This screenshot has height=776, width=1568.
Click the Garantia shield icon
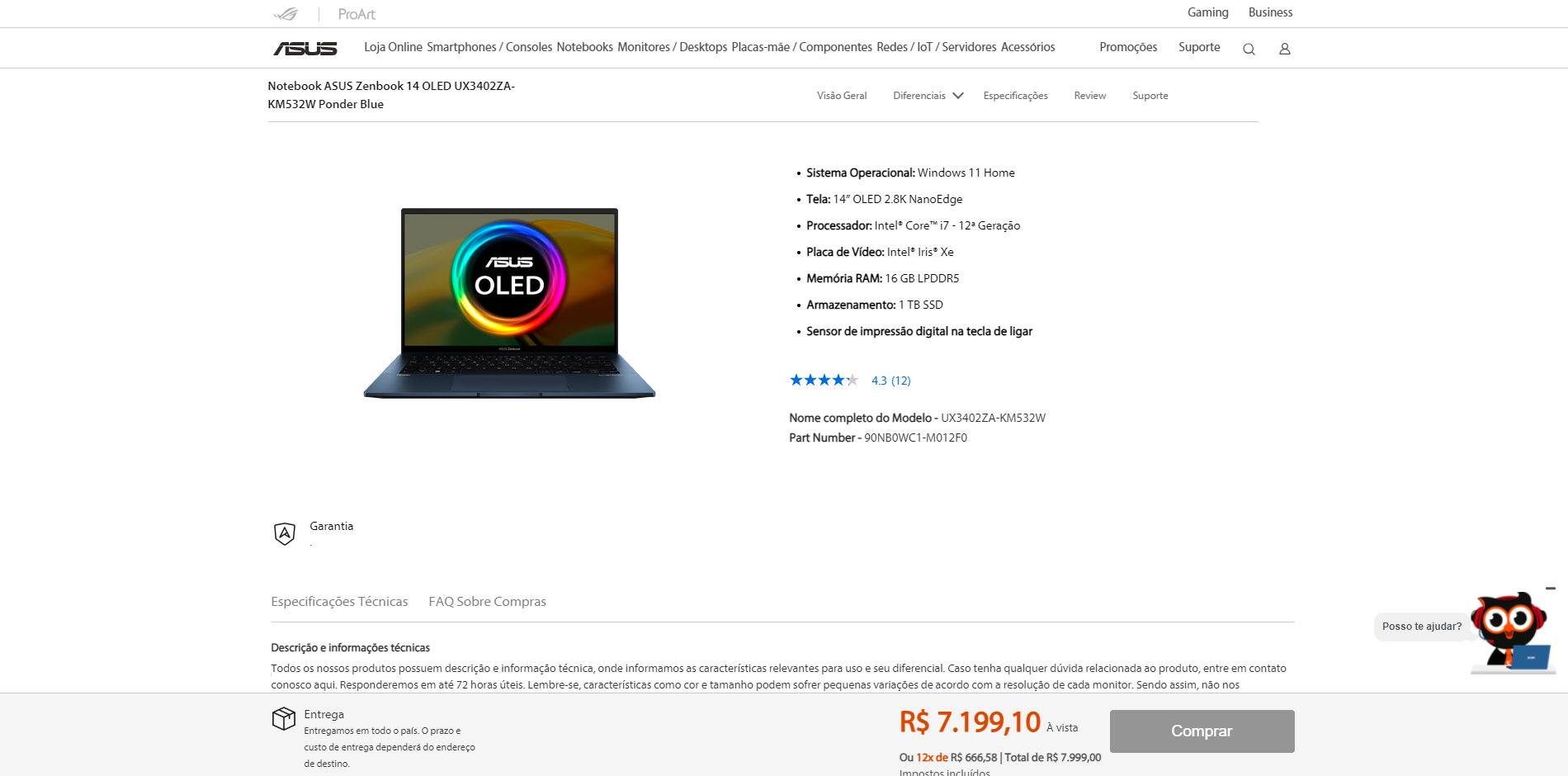coord(285,533)
